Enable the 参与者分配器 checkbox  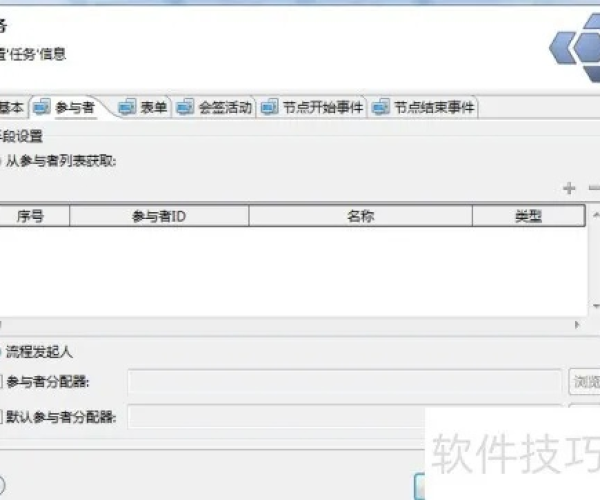point(1,381)
